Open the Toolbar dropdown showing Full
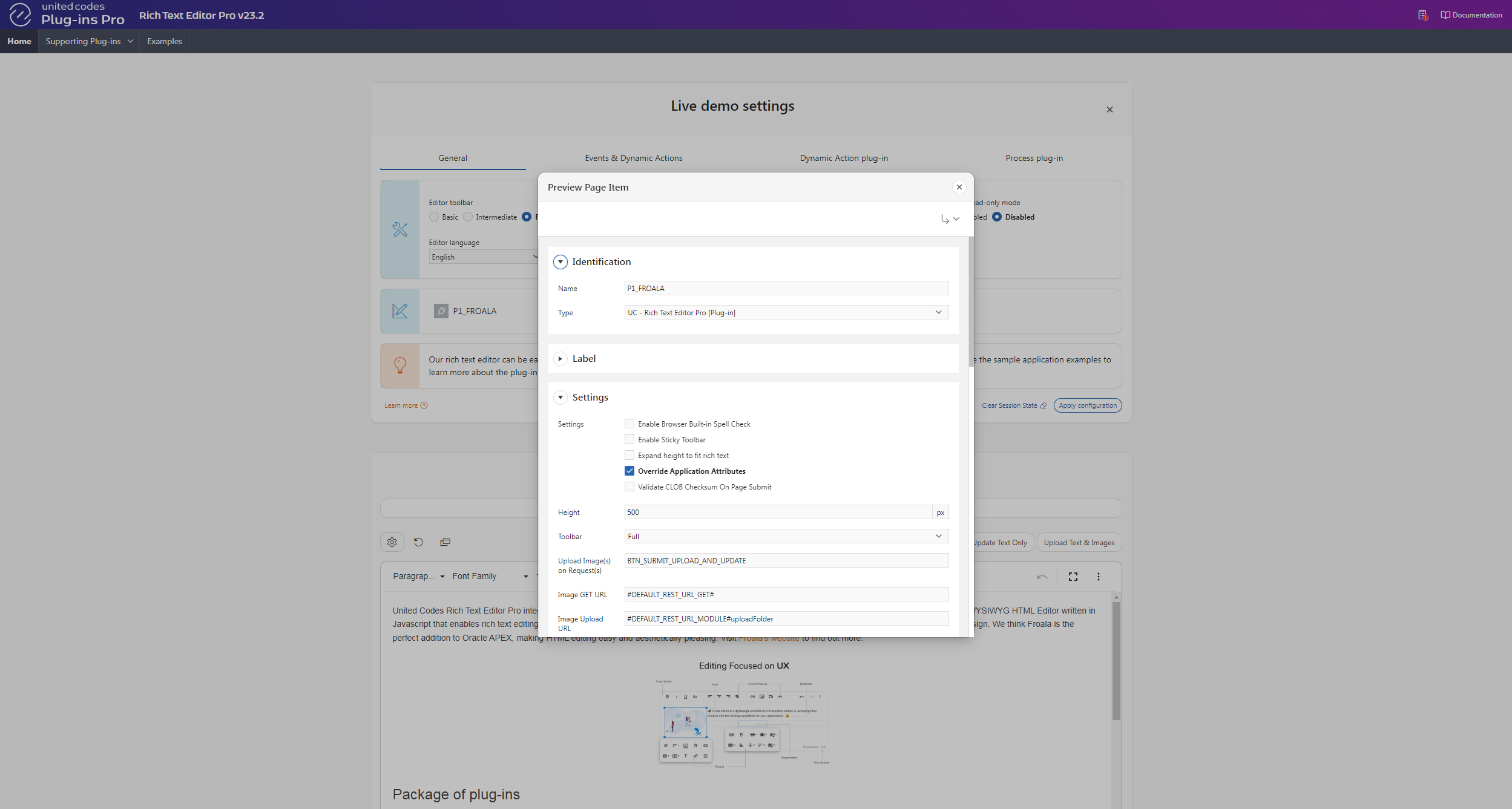Image resolution: width=1512 pixels, height=809 pixels. point(786,536)
